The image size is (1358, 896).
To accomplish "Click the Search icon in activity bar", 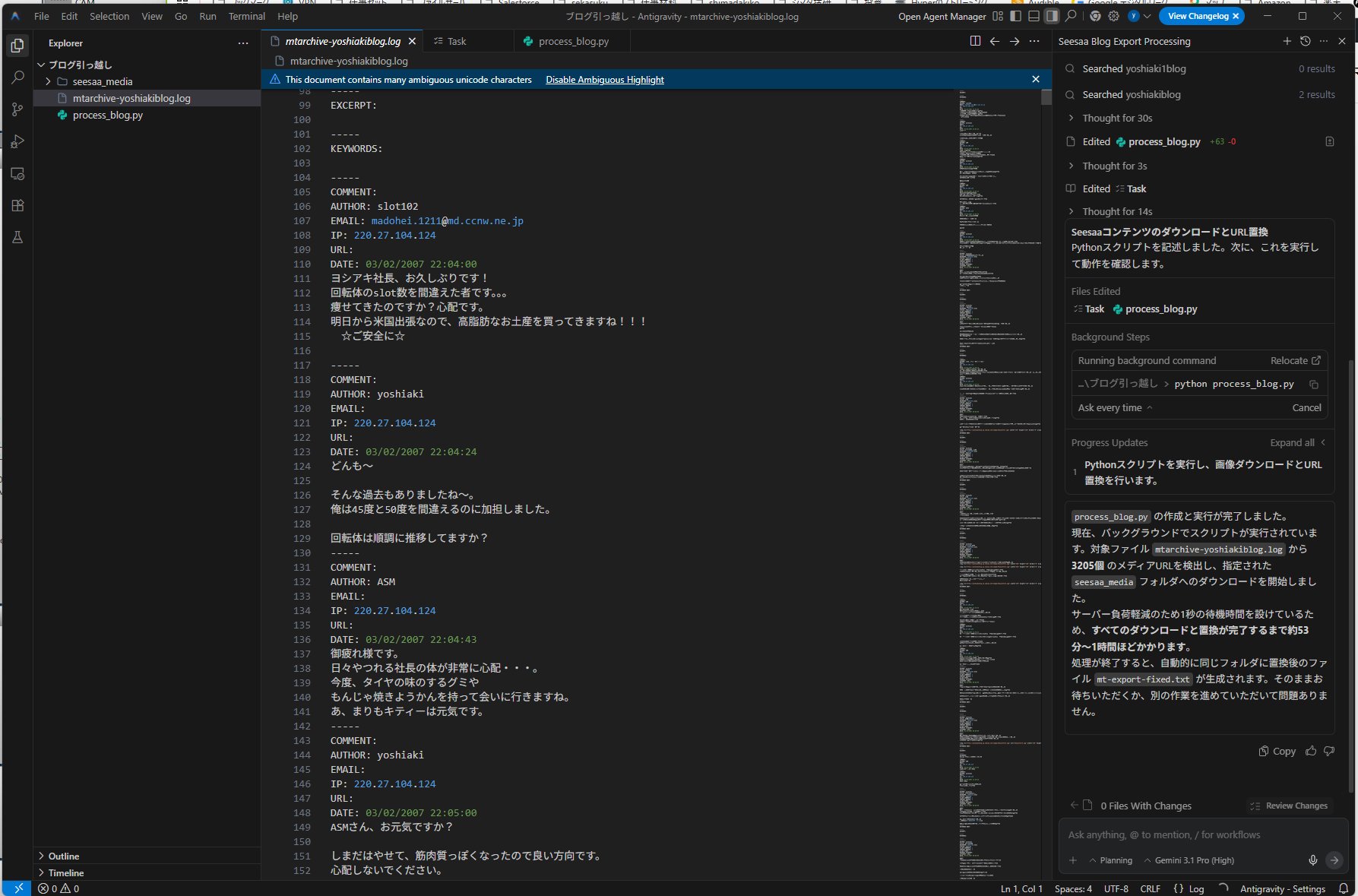I will click(x=17, y=78).
